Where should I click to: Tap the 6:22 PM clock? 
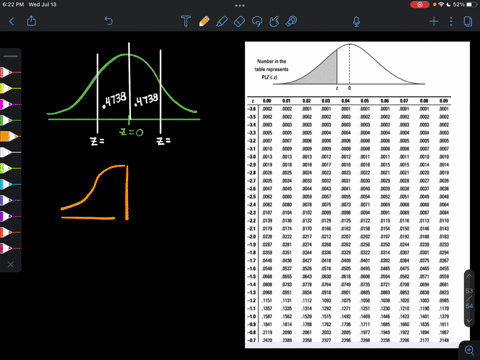(x=13, y=5)
